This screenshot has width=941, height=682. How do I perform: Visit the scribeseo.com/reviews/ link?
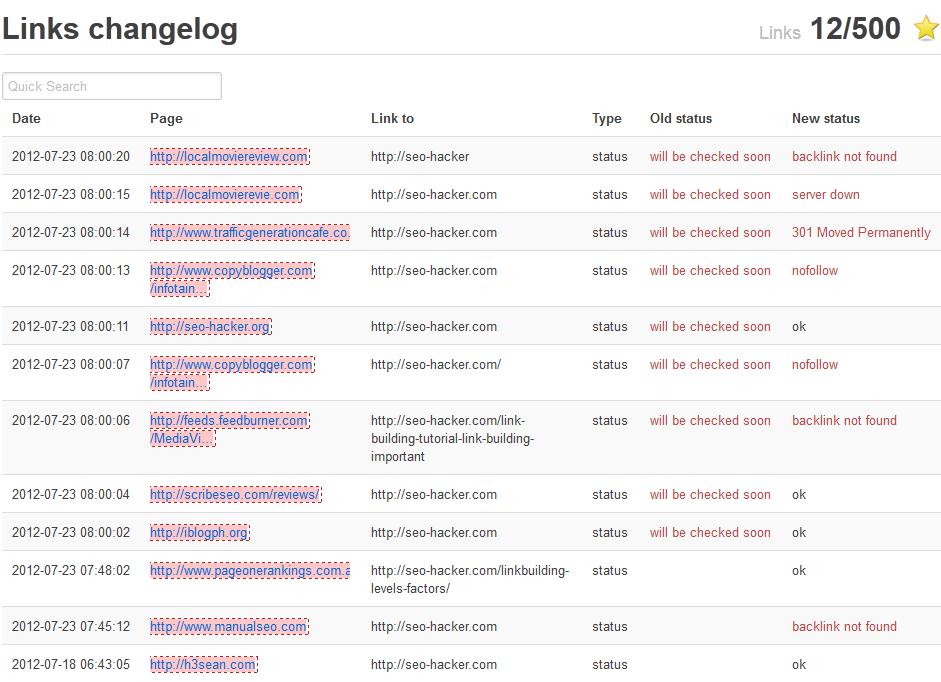235,495
